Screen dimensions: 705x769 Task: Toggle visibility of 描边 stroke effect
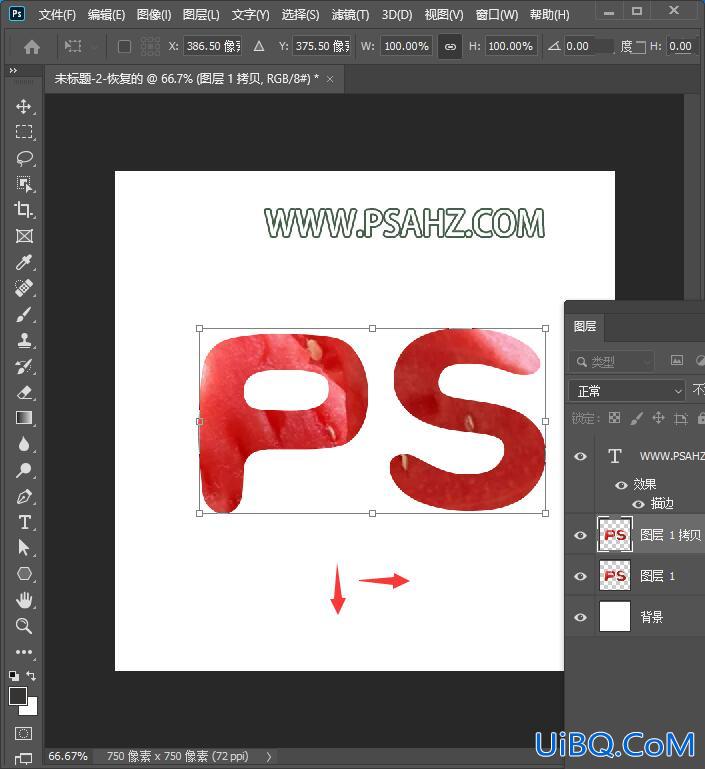[638, 504]
